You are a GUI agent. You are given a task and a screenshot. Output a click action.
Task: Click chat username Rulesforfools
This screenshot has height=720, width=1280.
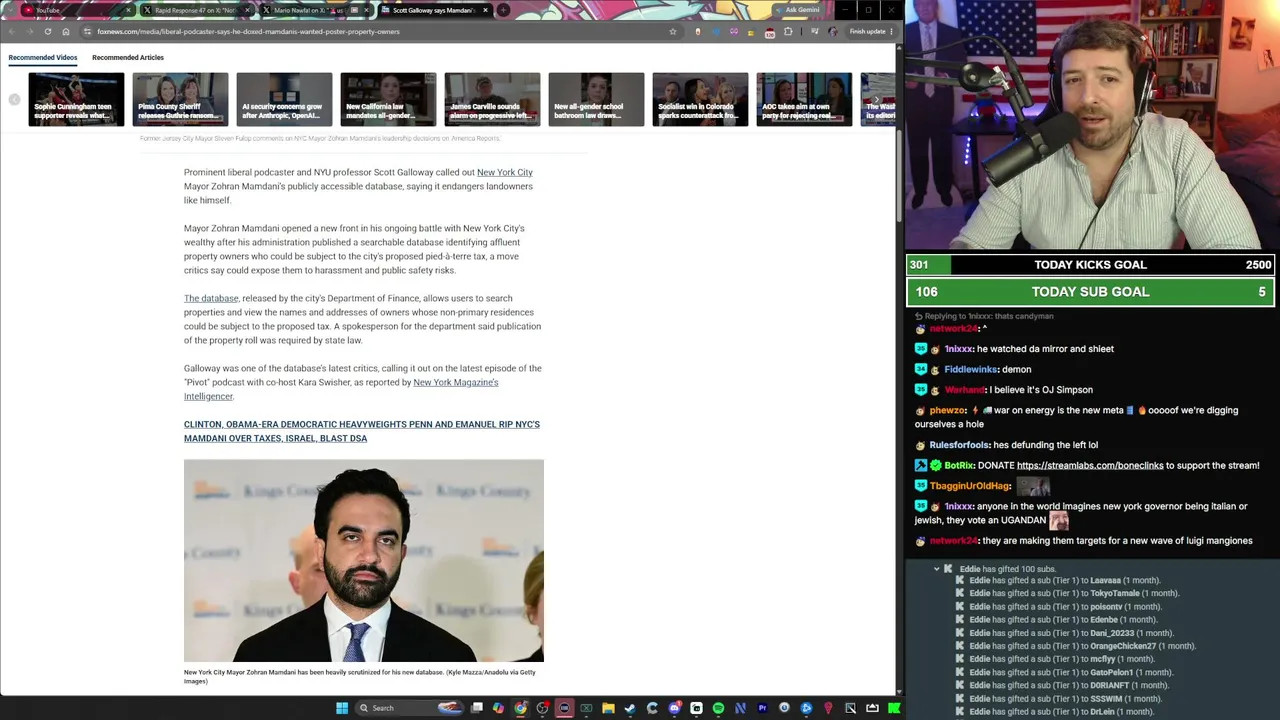(x=959, y=445)
